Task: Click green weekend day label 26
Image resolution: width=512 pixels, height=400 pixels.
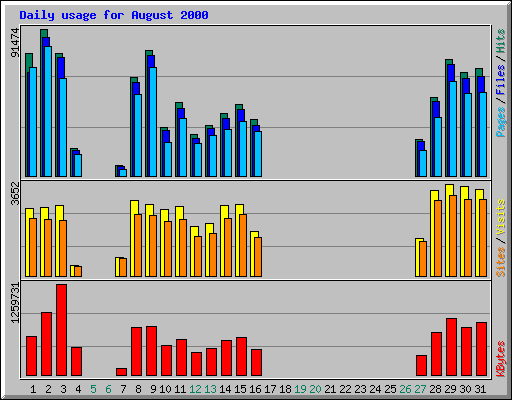Action: [405, 389]
